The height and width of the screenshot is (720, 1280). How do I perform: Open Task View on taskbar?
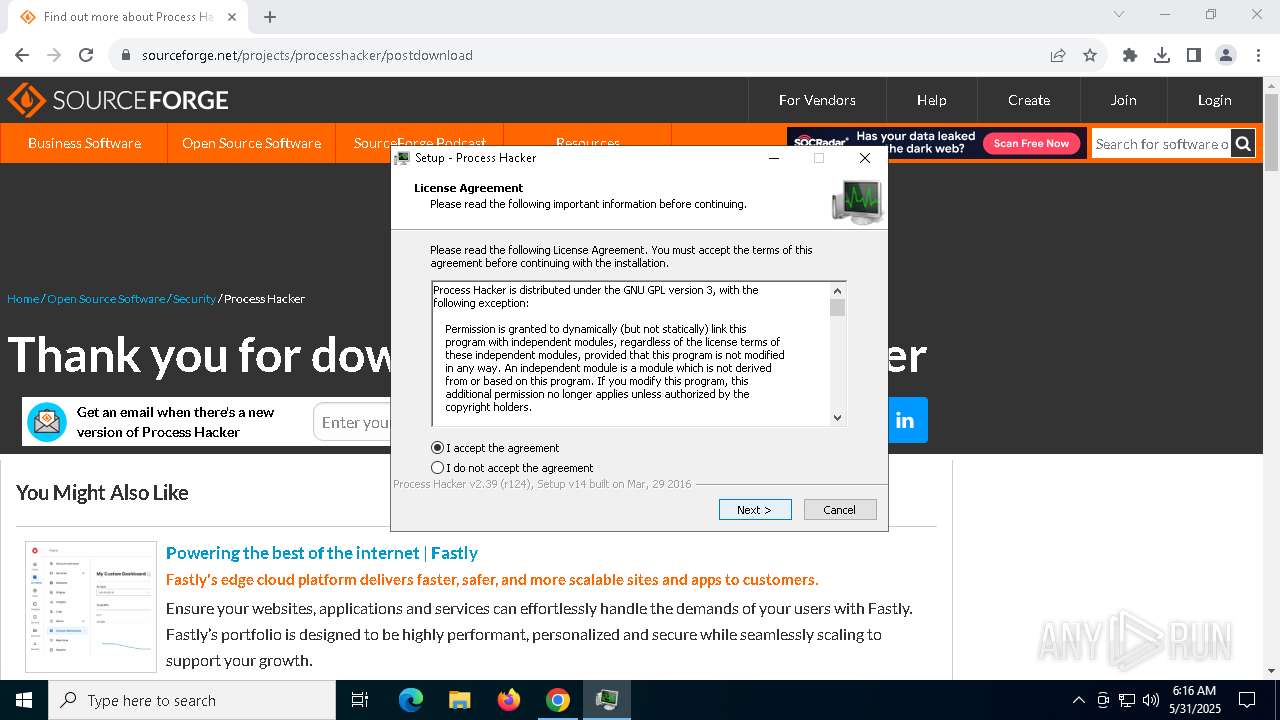pos(360,700)
